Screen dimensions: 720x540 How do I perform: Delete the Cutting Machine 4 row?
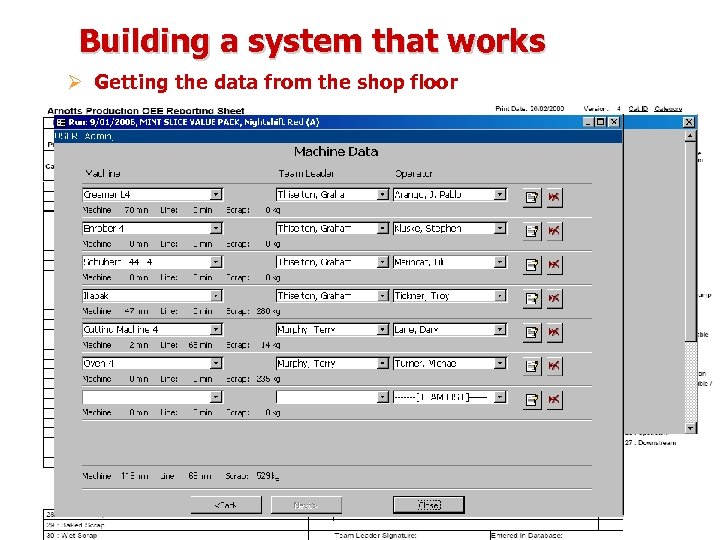pyautogui.click(x=554, y=332)
